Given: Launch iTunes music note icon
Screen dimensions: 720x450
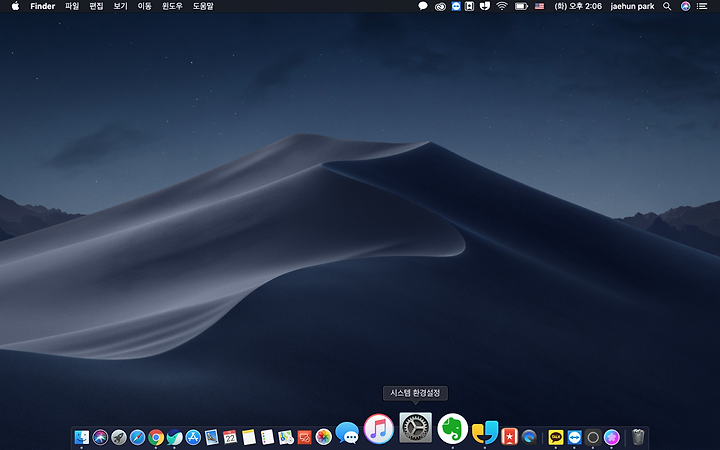Looking at the screenshot, I should point(379,429).
